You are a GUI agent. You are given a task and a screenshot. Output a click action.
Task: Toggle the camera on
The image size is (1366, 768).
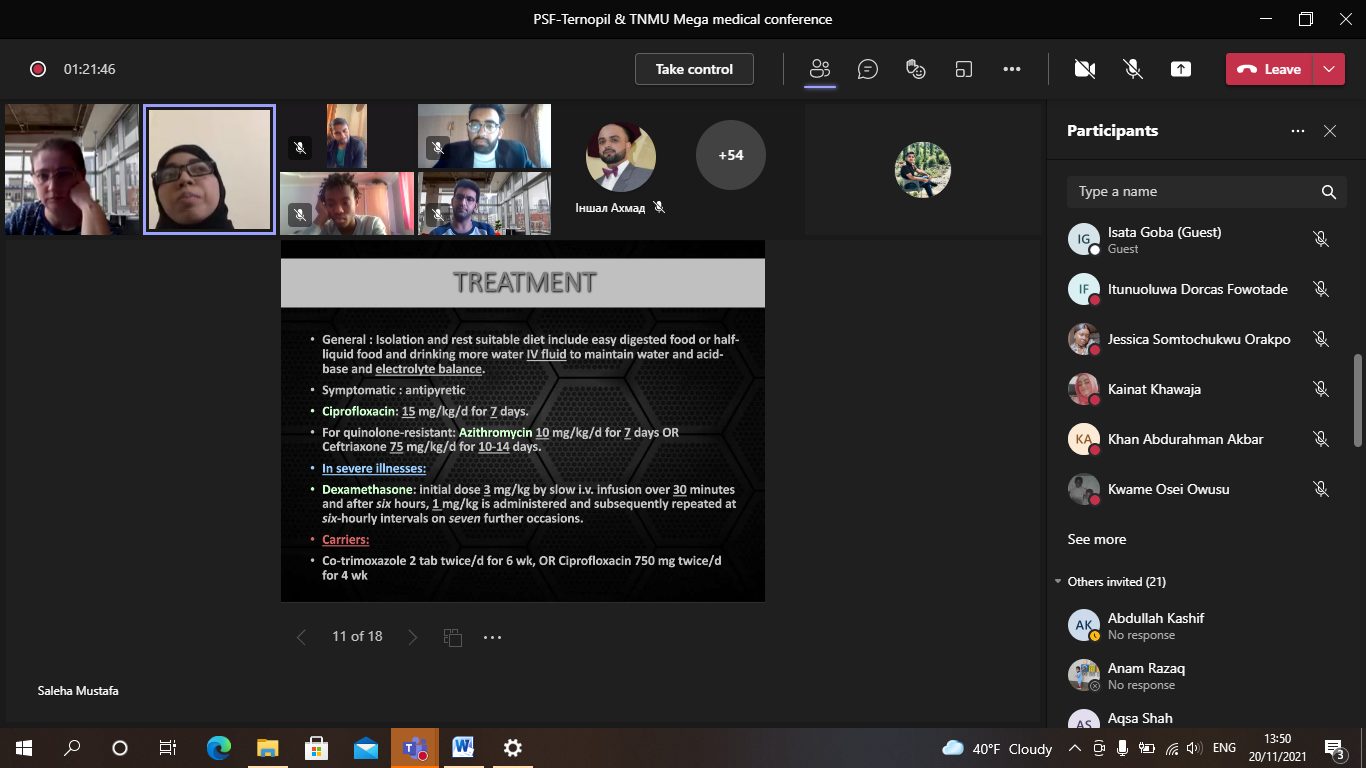1084,69
